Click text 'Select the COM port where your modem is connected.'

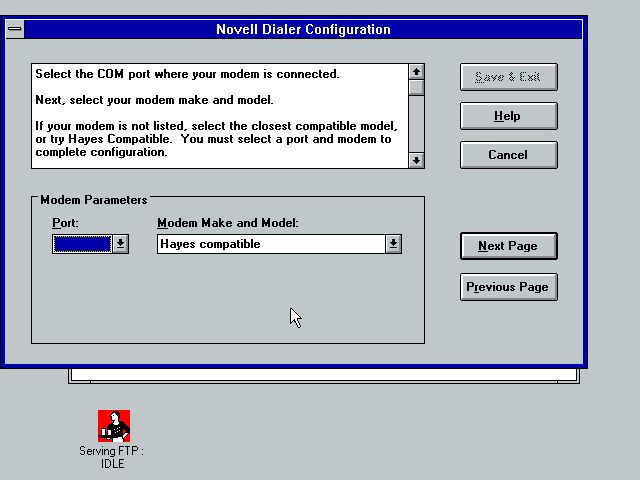(x=187, y=74)
